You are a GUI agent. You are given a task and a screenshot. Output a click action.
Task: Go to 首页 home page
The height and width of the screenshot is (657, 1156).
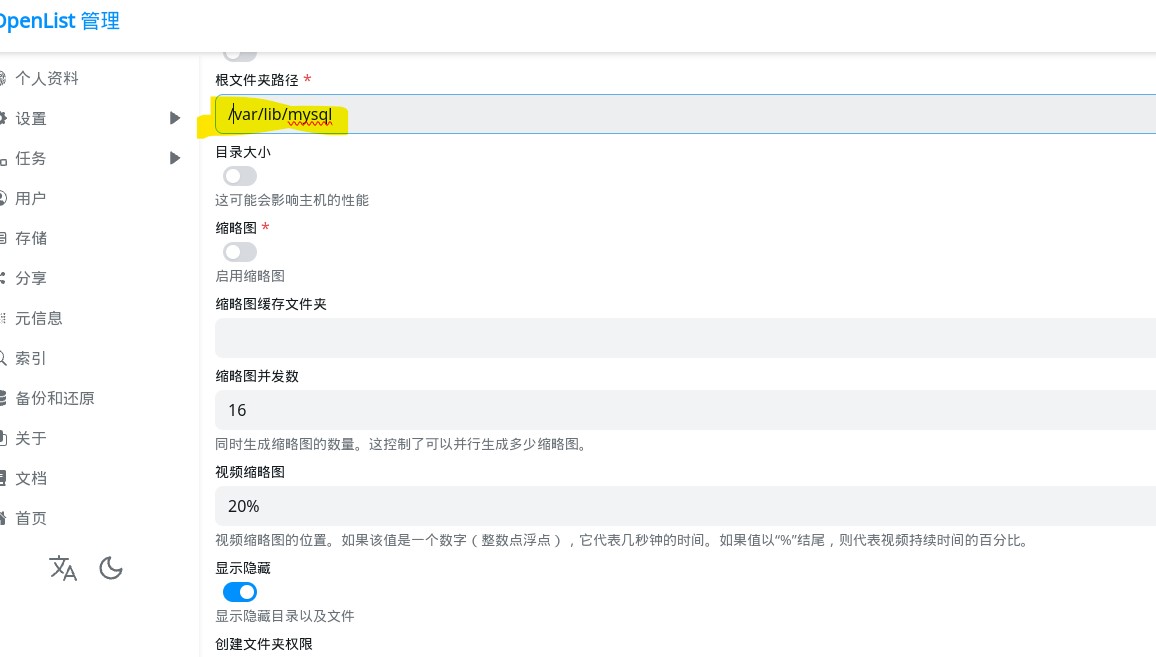pyautogui.click(x=31, y=518)
